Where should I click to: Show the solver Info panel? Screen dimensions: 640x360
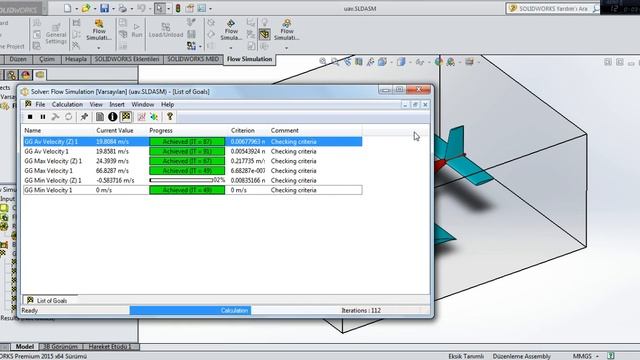[x=113, y=117]
